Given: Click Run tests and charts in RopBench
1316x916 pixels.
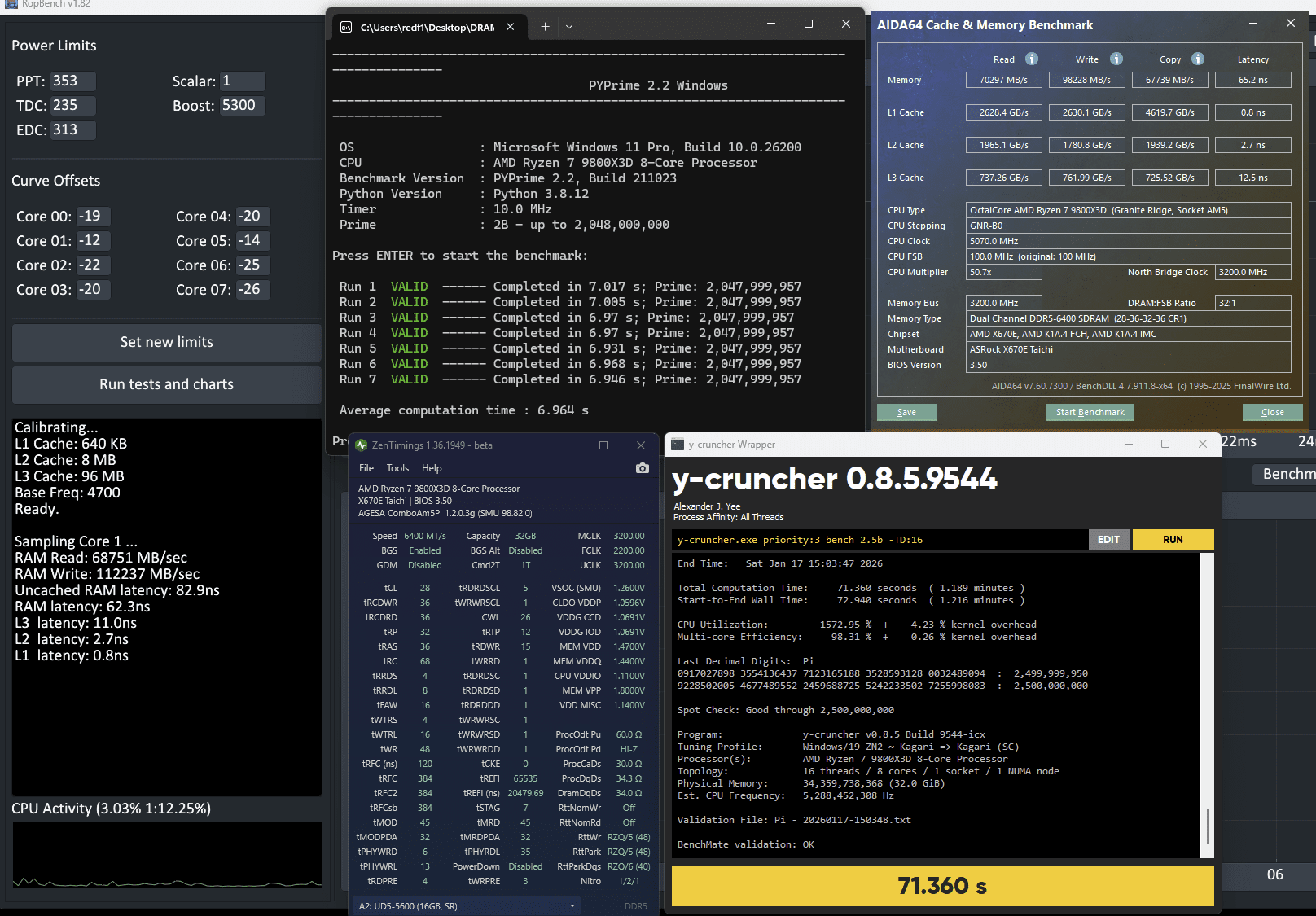Looking at the screenshot, I should click(167, 385).
